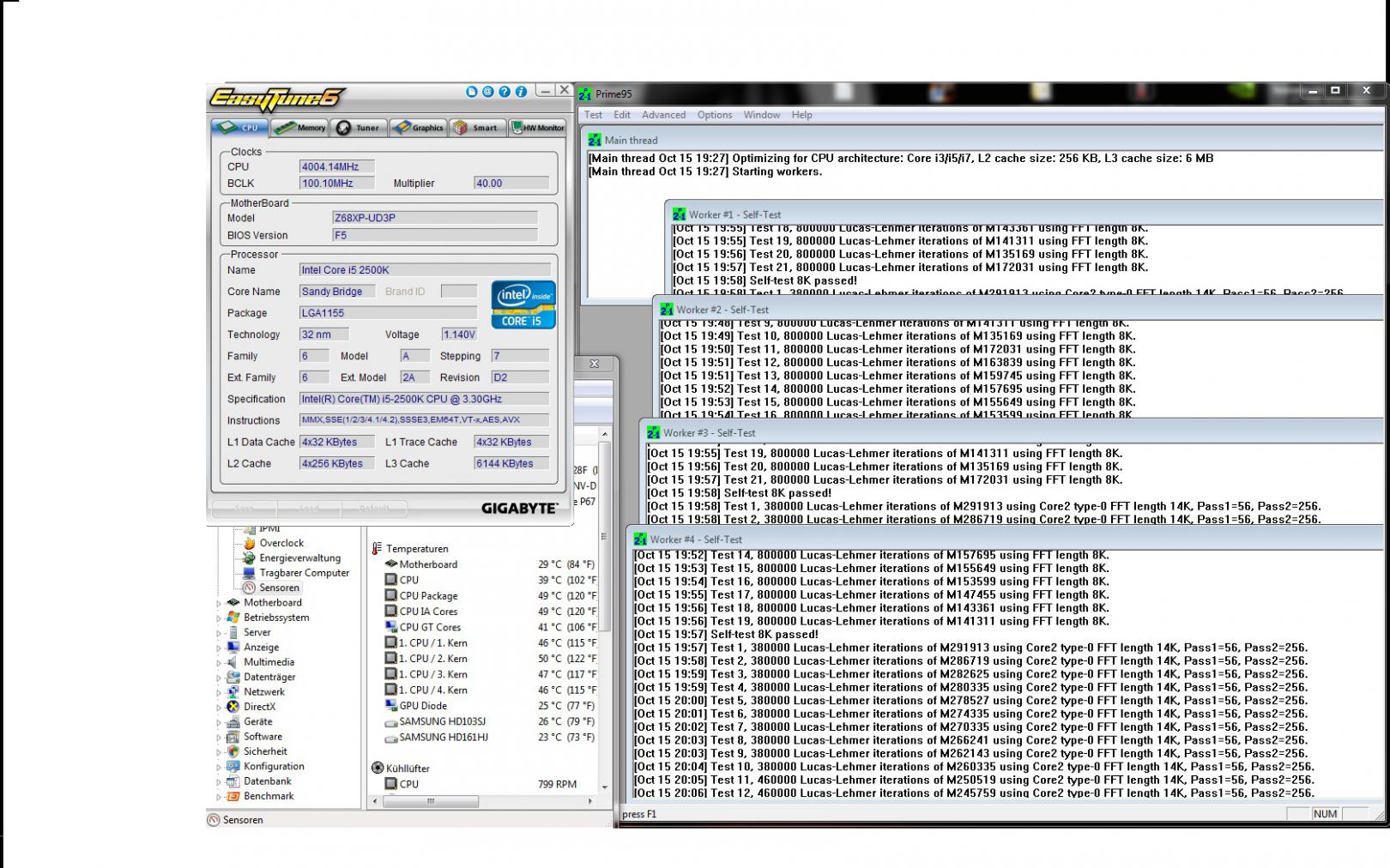Click the Main thread window icon in Prime95
Viewport: 1390px width, 868px height.
click(595, 140)
